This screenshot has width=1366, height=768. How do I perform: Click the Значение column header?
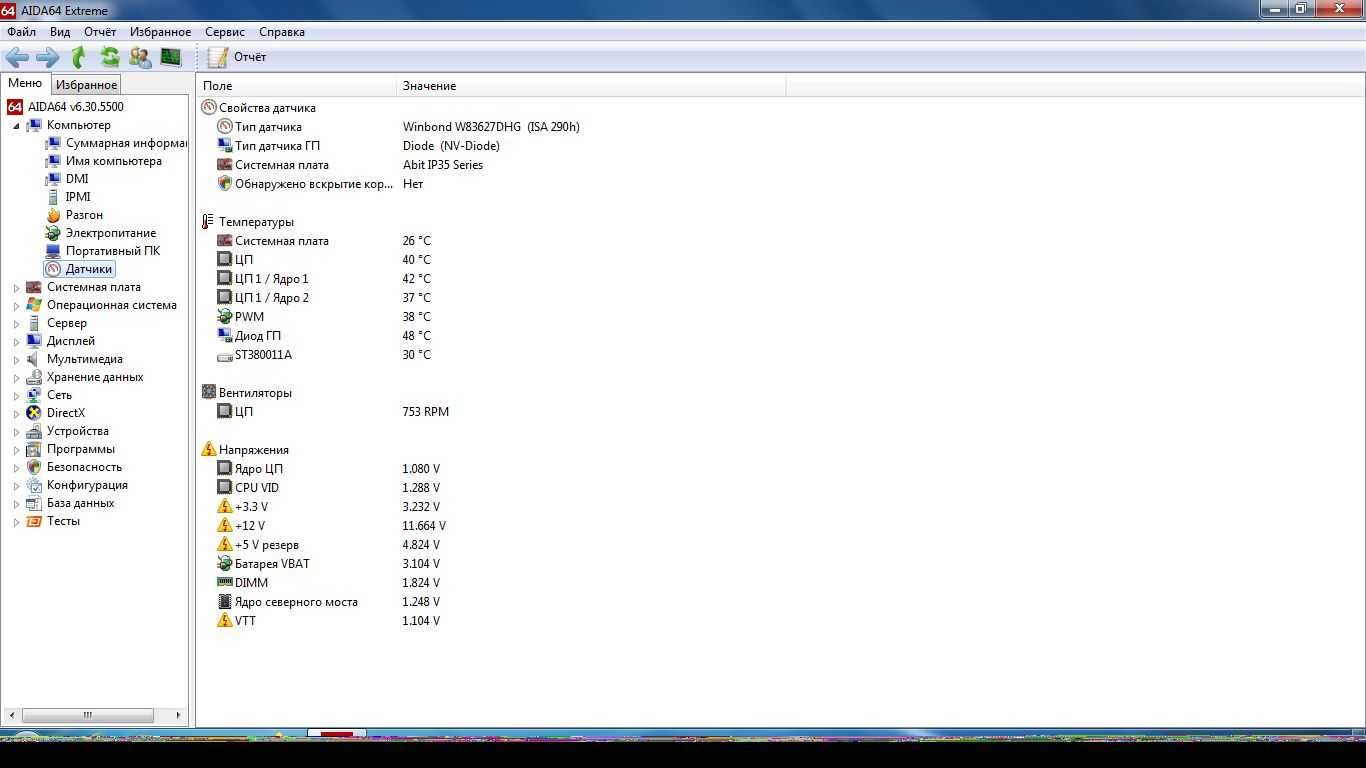[591, 86]
